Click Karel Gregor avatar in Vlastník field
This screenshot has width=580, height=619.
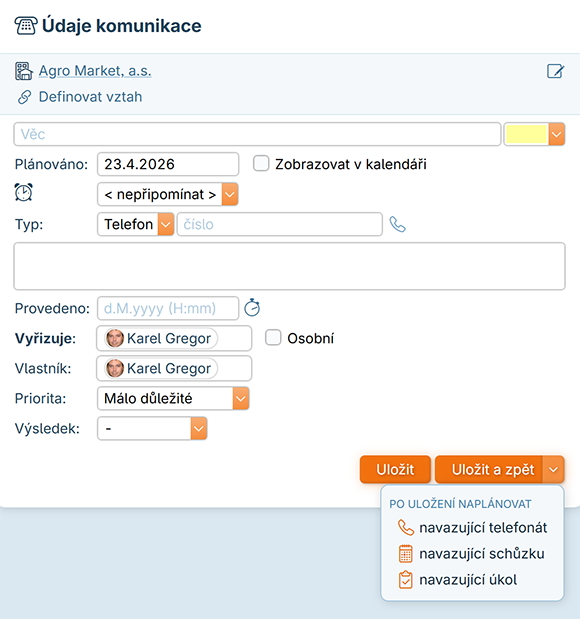tap(115, 368)
